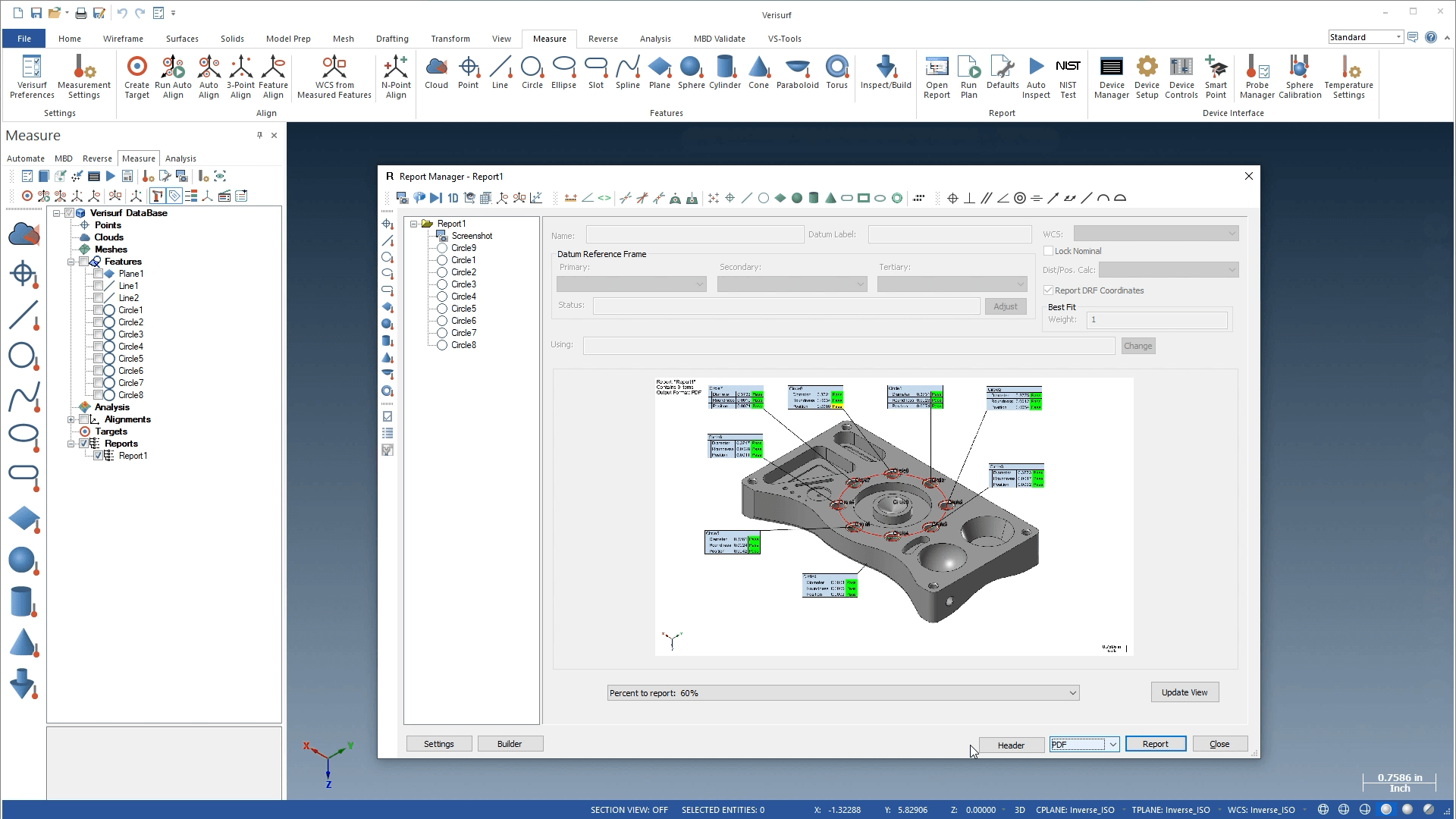This screenshot has width=1456, height=819.
Task: Select the Slot feature tool
Action: (596, 73)
